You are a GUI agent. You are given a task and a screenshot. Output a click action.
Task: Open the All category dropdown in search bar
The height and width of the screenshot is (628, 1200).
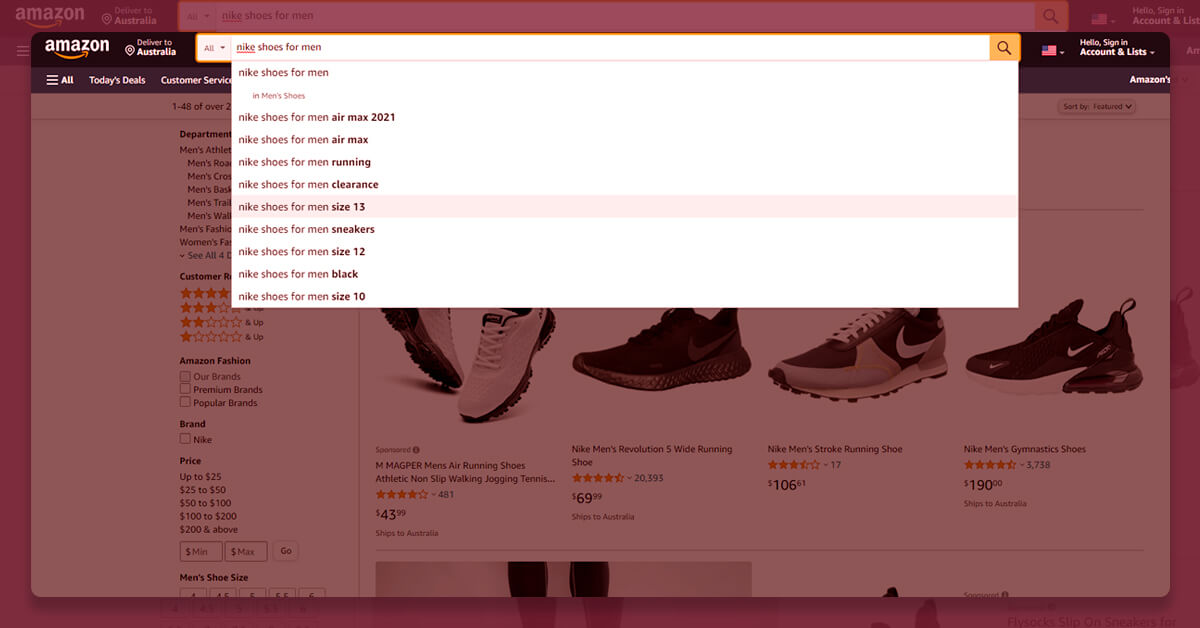click(214, 47)
